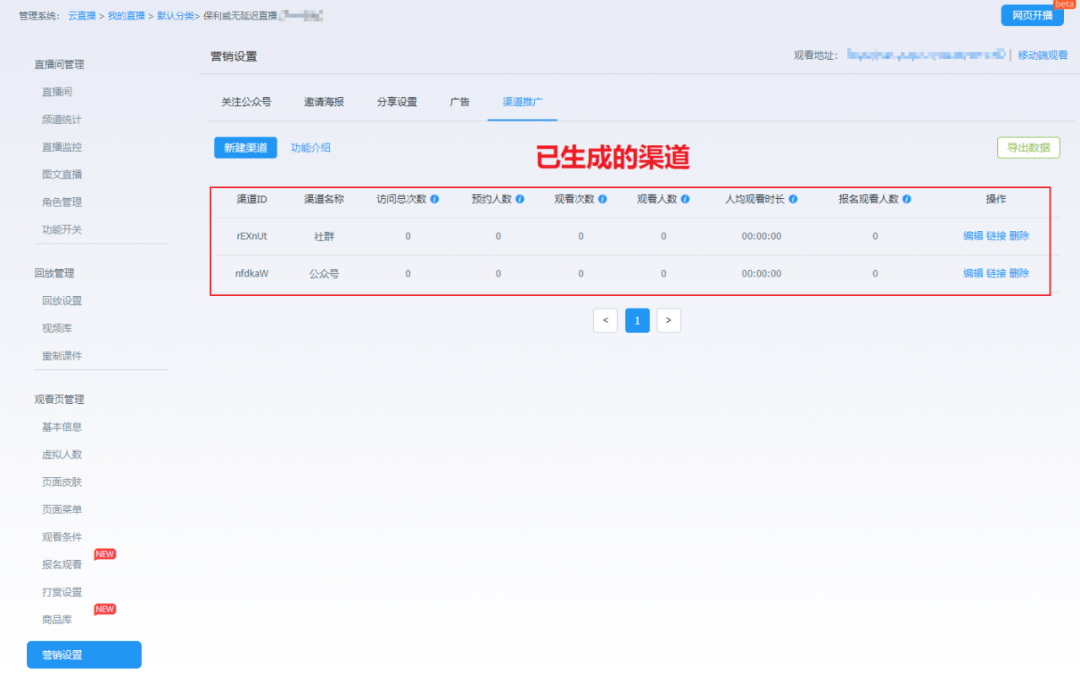Viewport: 1080px width, 683px height.
Task: Switch to the 关注公众号 tab
Action: (246, 102)
